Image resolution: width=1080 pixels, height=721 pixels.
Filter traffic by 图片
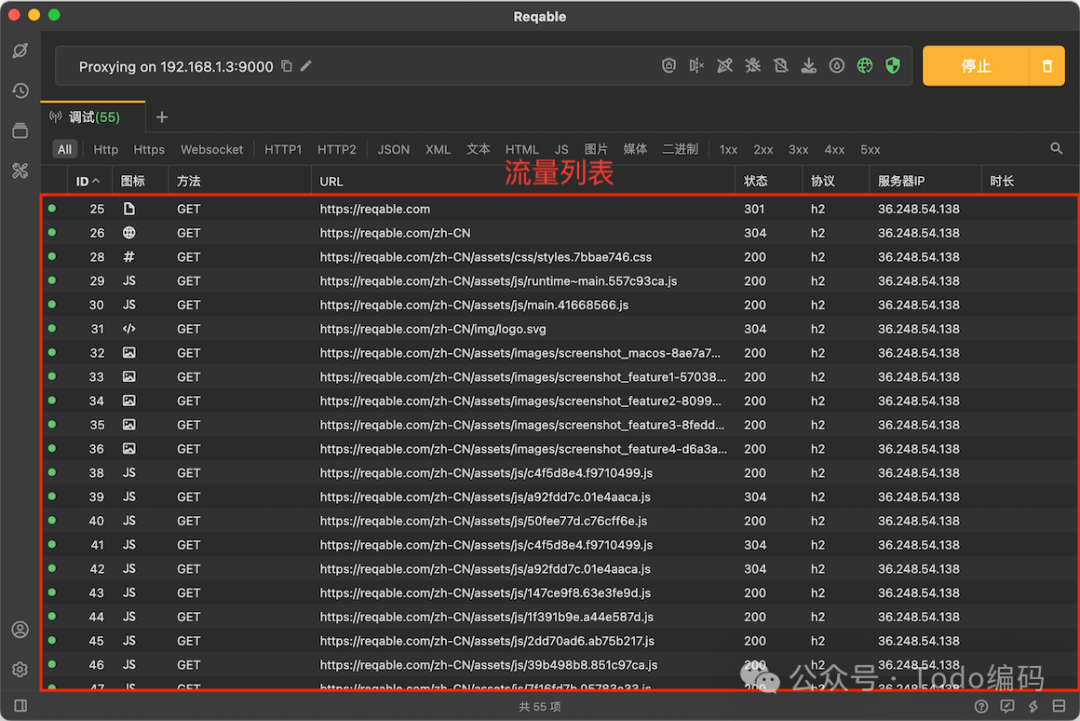click(596, 149)
